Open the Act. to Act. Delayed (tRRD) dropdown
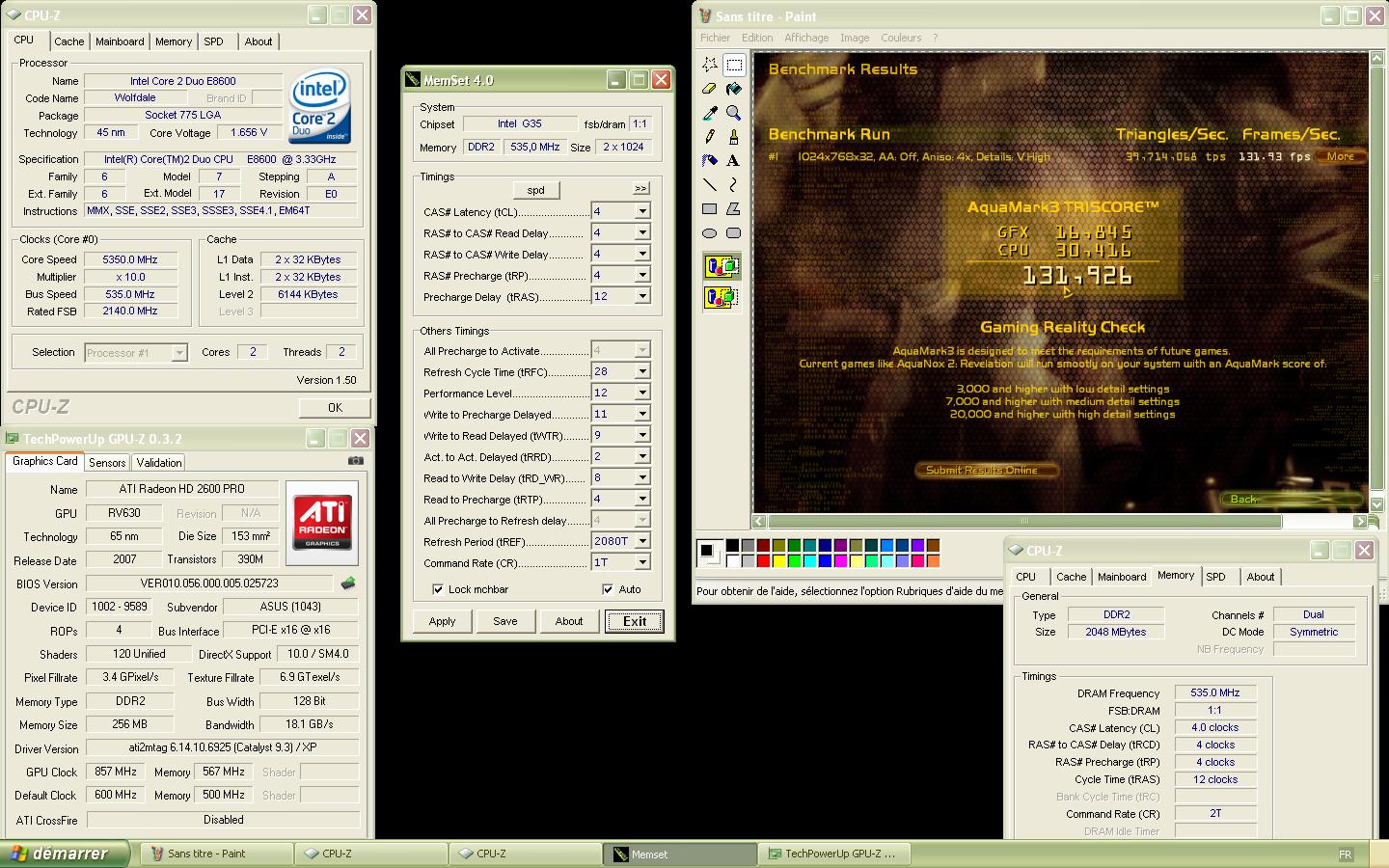 point(641,456)
